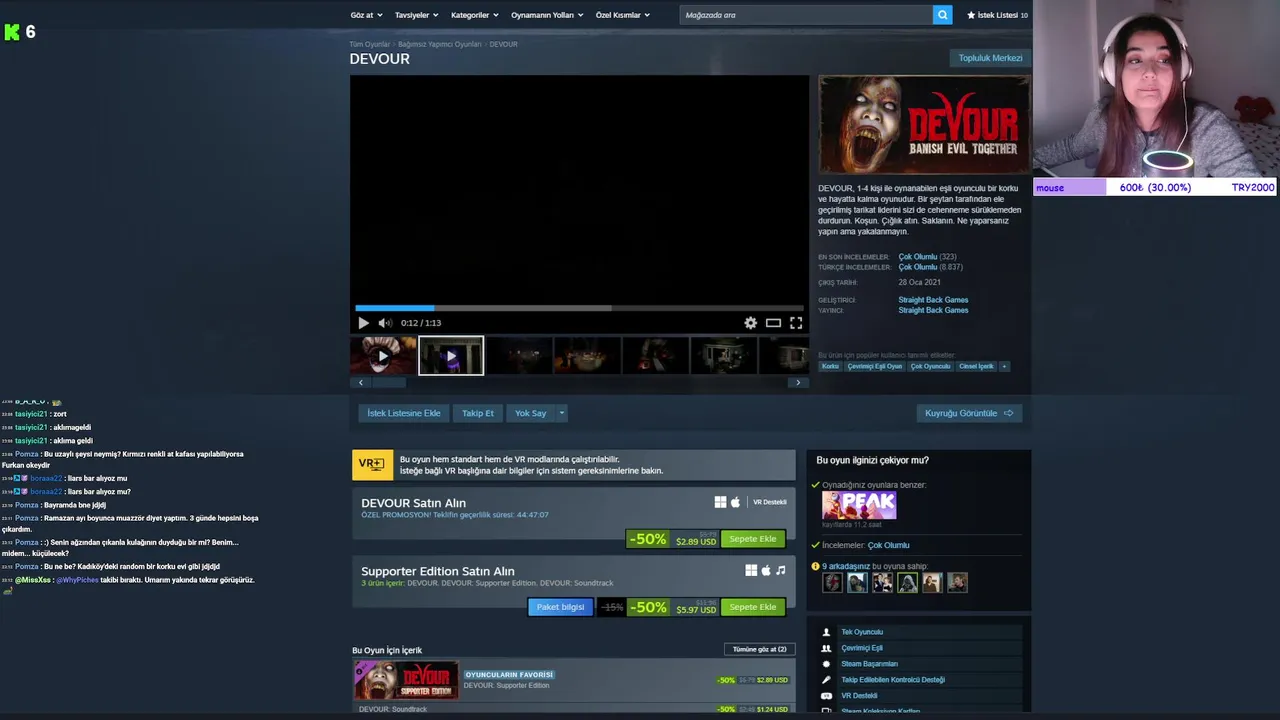Click the yellow VR+ badge icon
1280x720 pixels.
[372, 465]
